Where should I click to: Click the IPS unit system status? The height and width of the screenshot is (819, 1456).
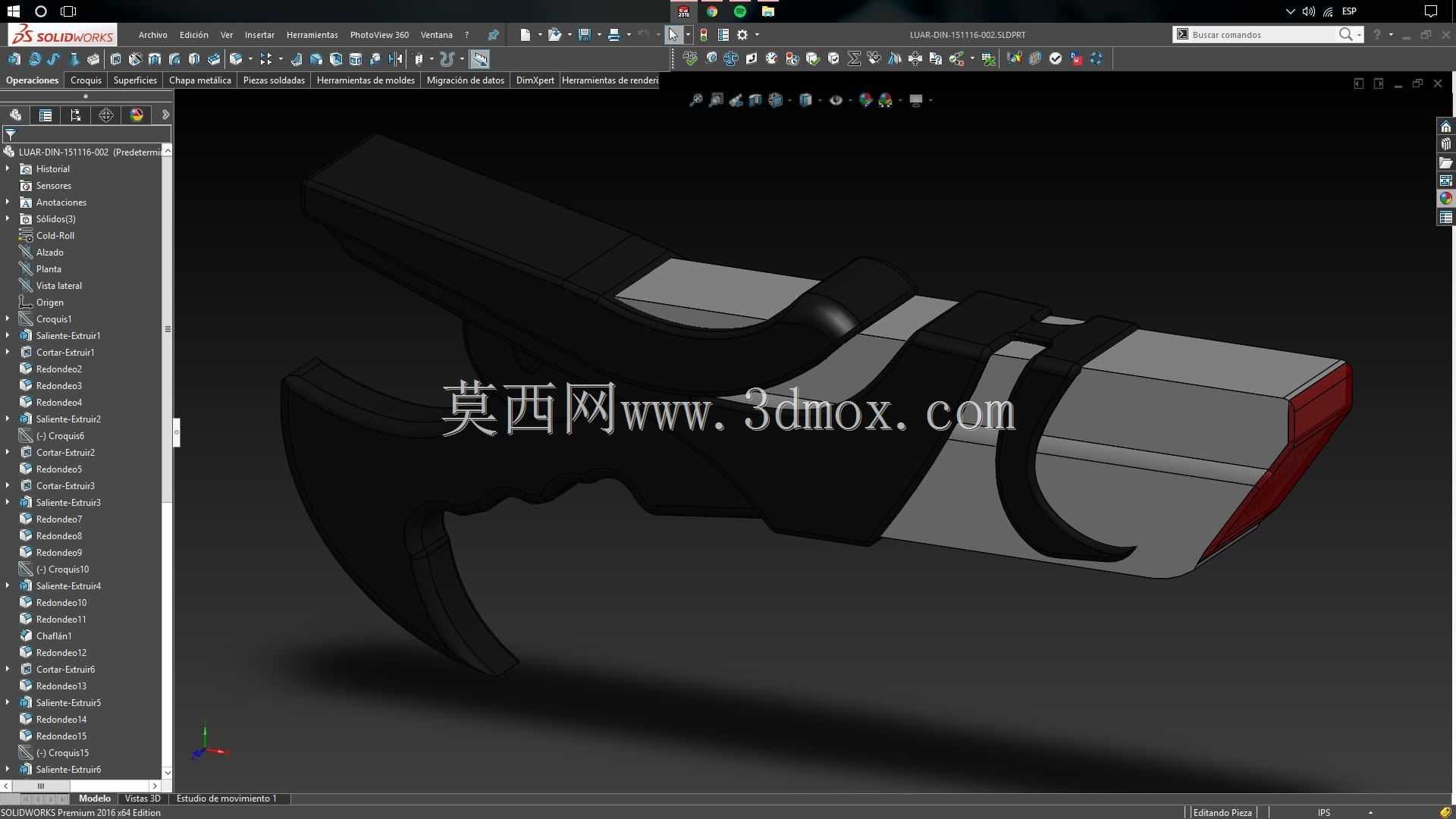pos(1324,813)
